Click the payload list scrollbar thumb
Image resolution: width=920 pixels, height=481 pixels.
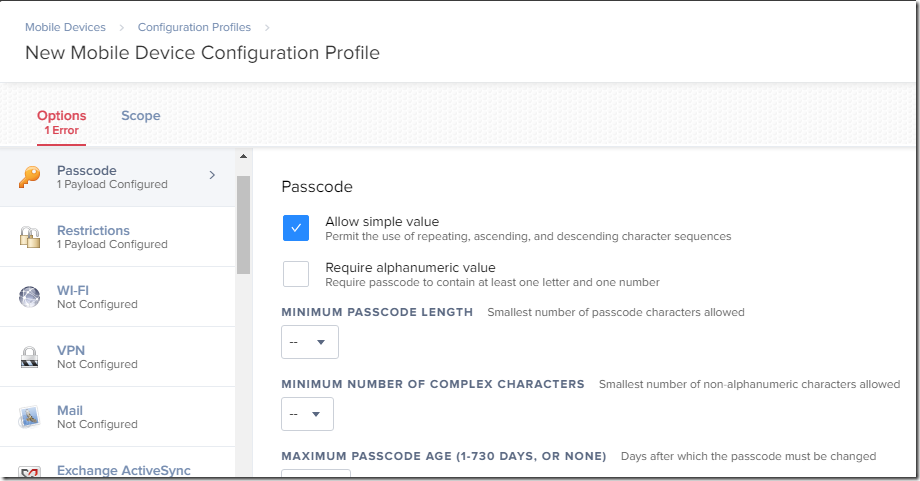[243, 225]
